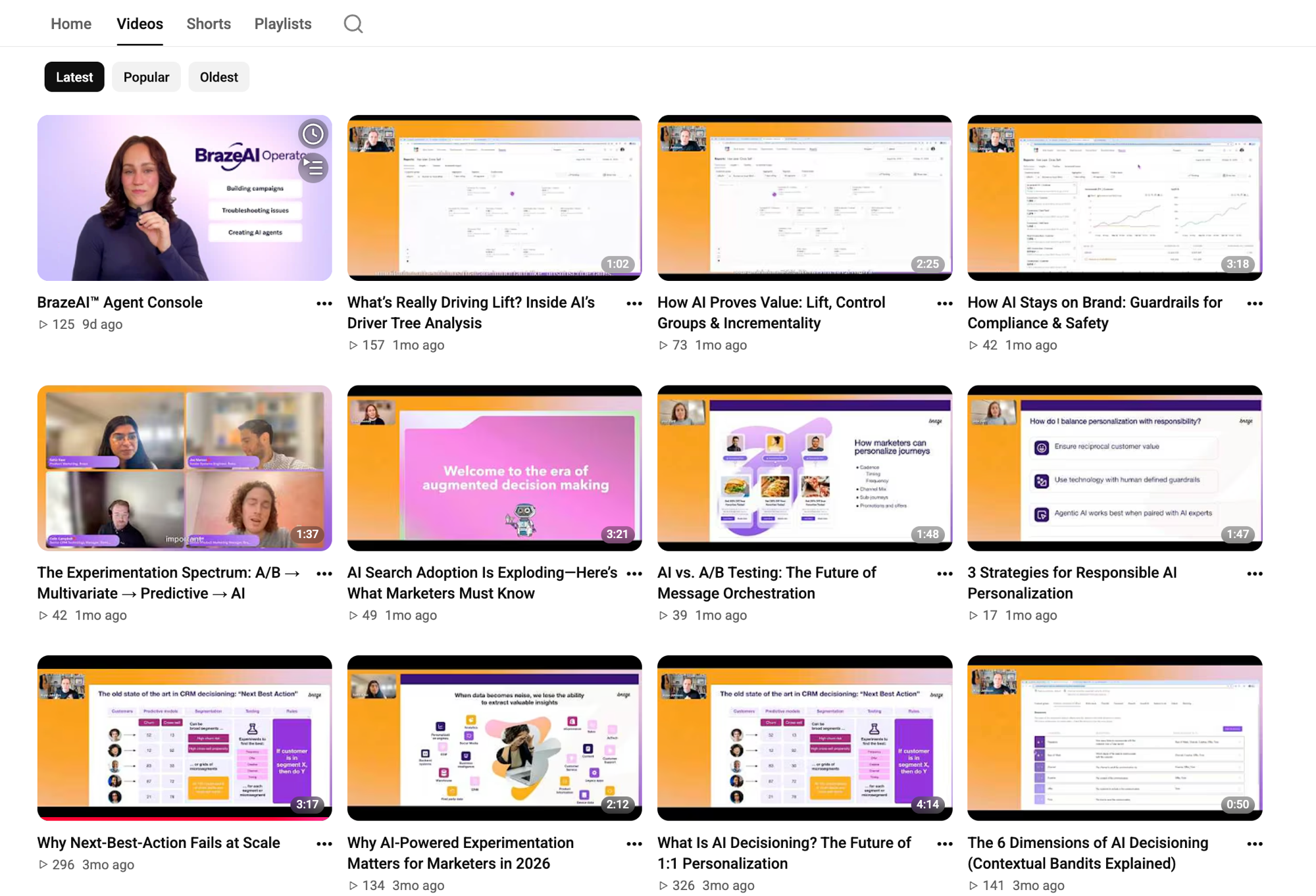Open more options for AI Search Adoption video
The height and width of the screenshot is (896, 1316).
[x=634, y=574]
